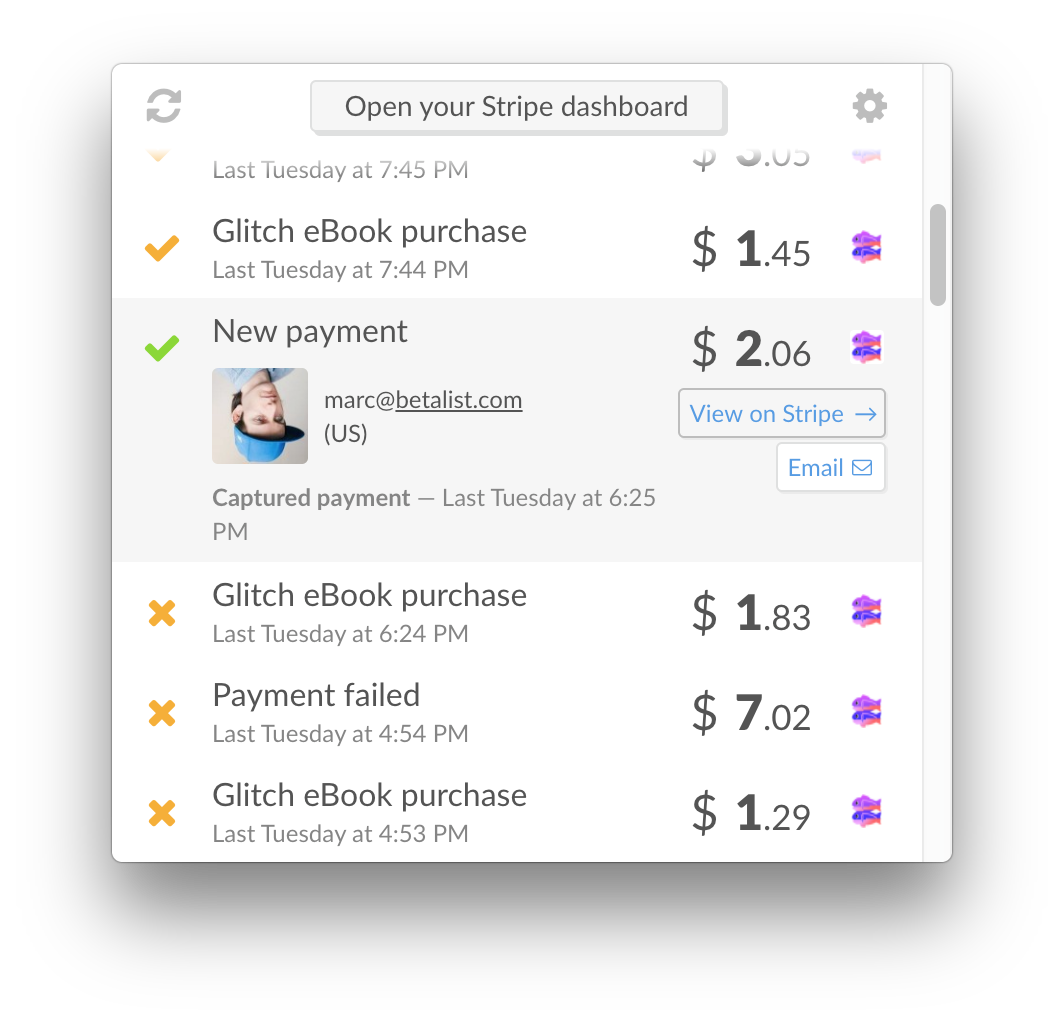
Task: Click the vertical scrollbar thumb
Action: (x=937, y=255)
